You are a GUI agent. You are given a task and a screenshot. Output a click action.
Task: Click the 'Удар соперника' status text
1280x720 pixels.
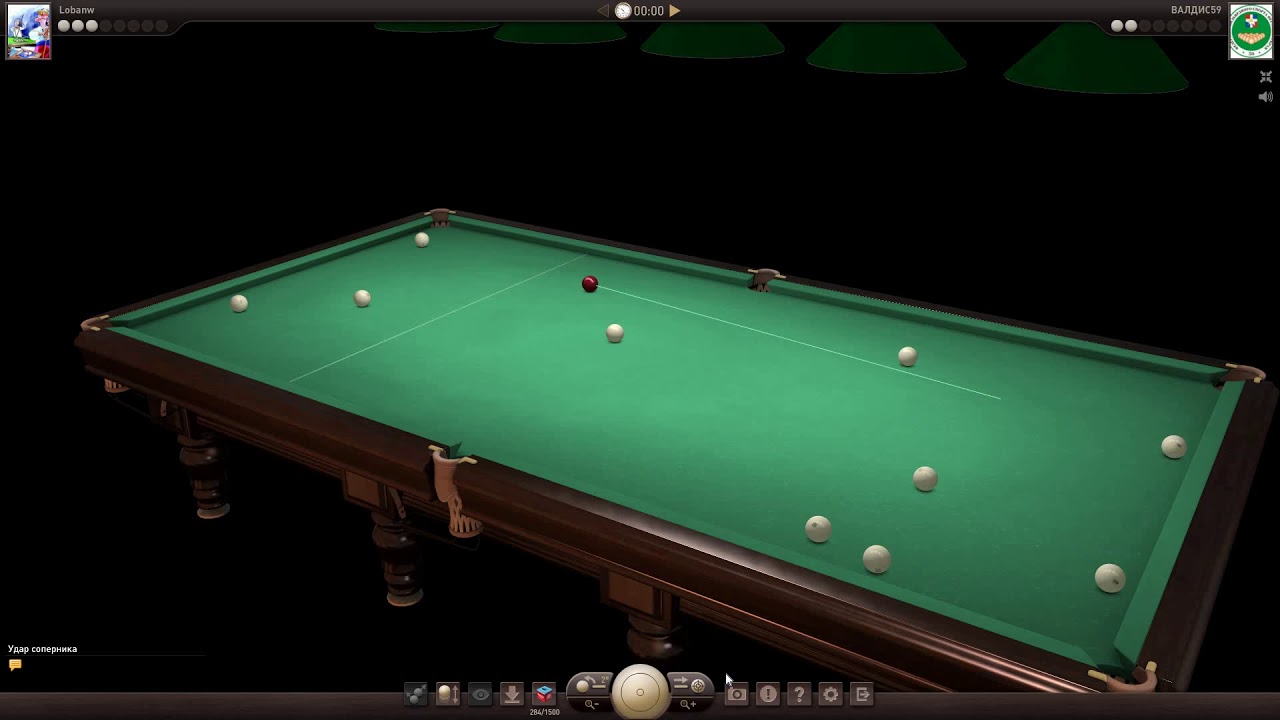point(43,649)
